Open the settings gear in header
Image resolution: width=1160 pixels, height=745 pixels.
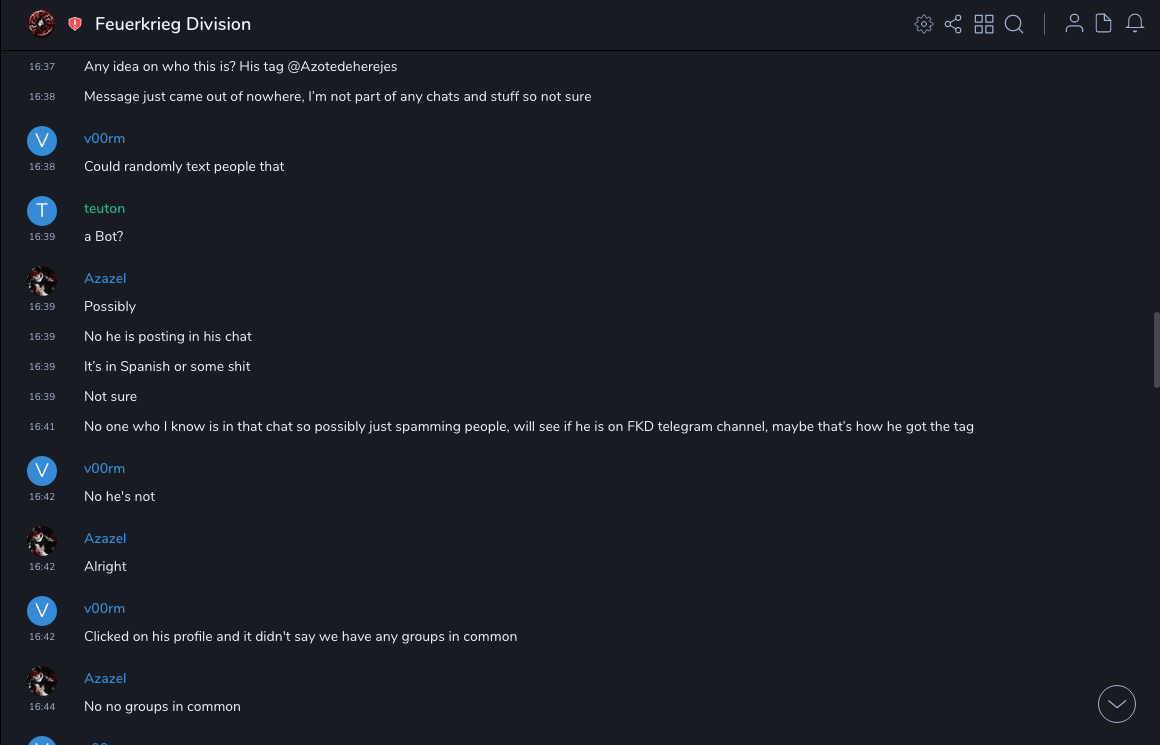click(x=924, y=24)
